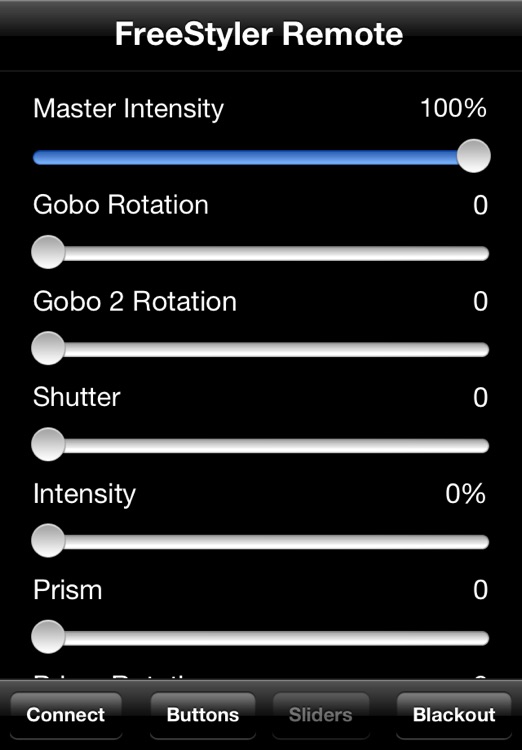The width and height of the screenshot is (522, 750).
Task: Click the Shutter slider knob
Action: (48, 444)
